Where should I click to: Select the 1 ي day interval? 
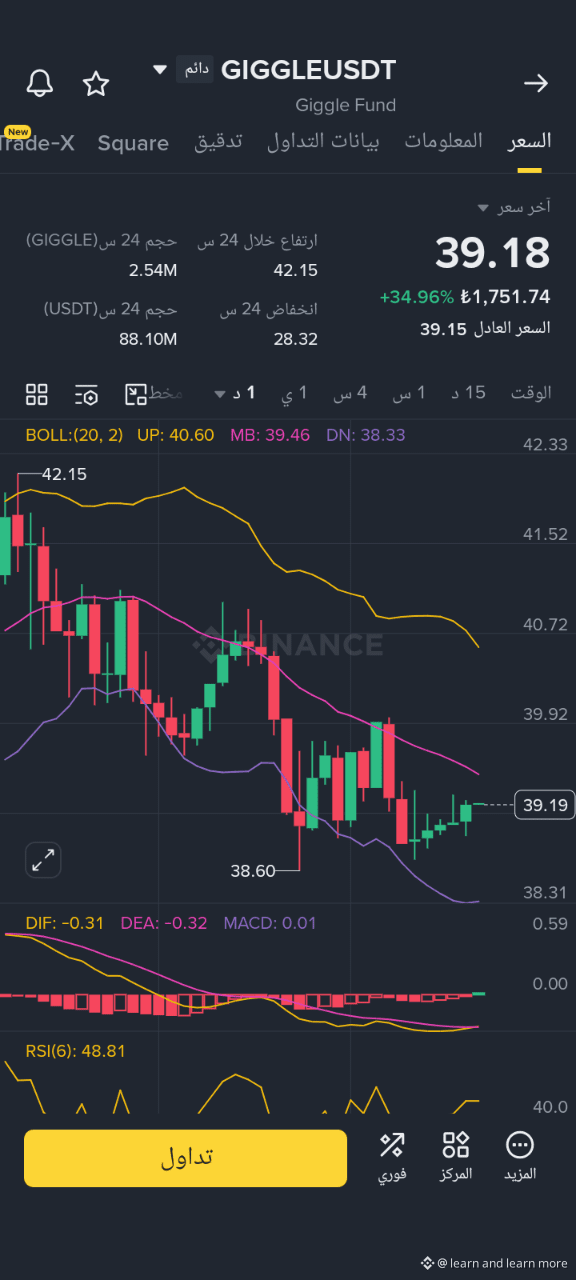pos(294,393)
